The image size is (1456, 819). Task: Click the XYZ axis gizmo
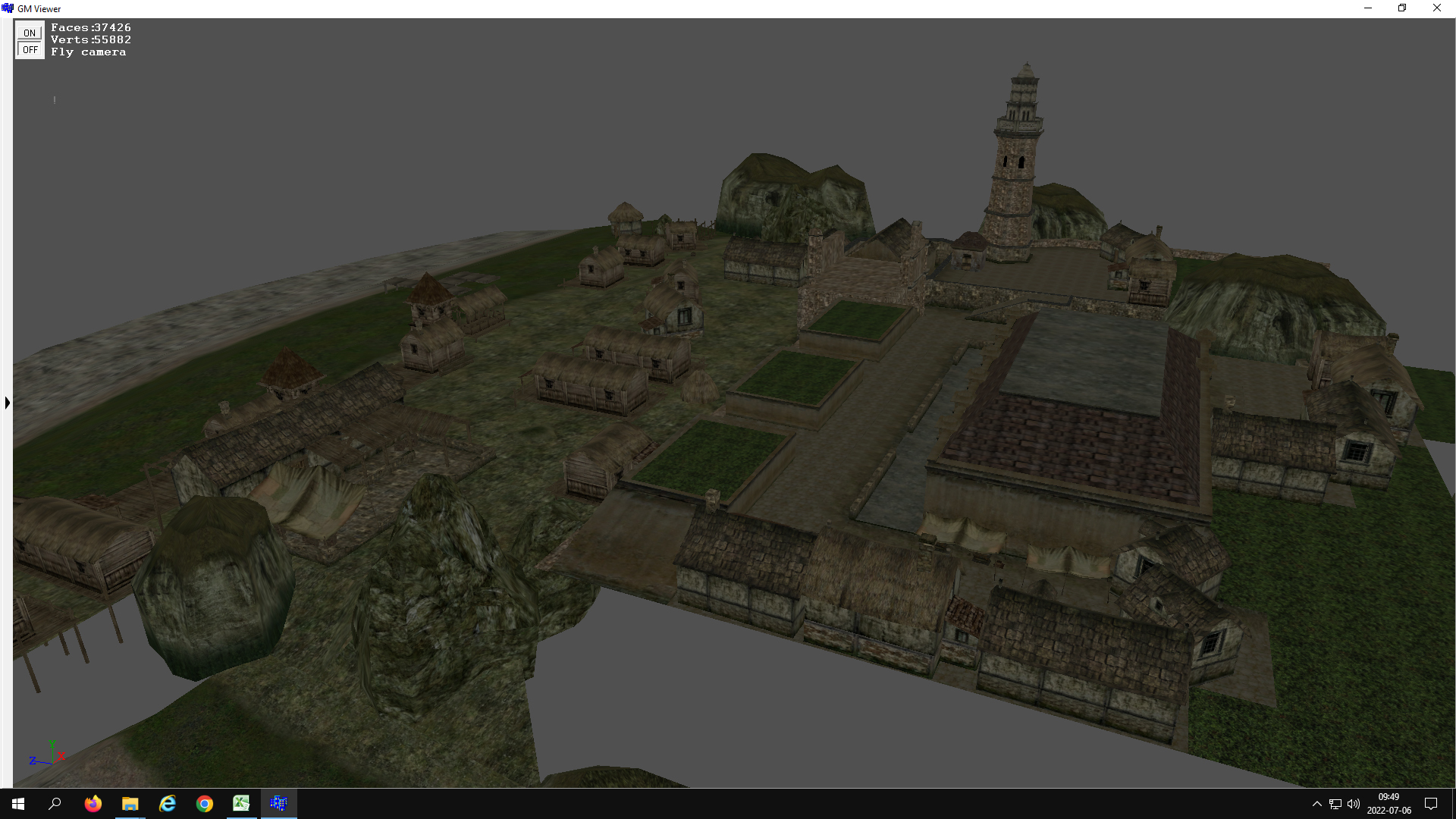47,755
